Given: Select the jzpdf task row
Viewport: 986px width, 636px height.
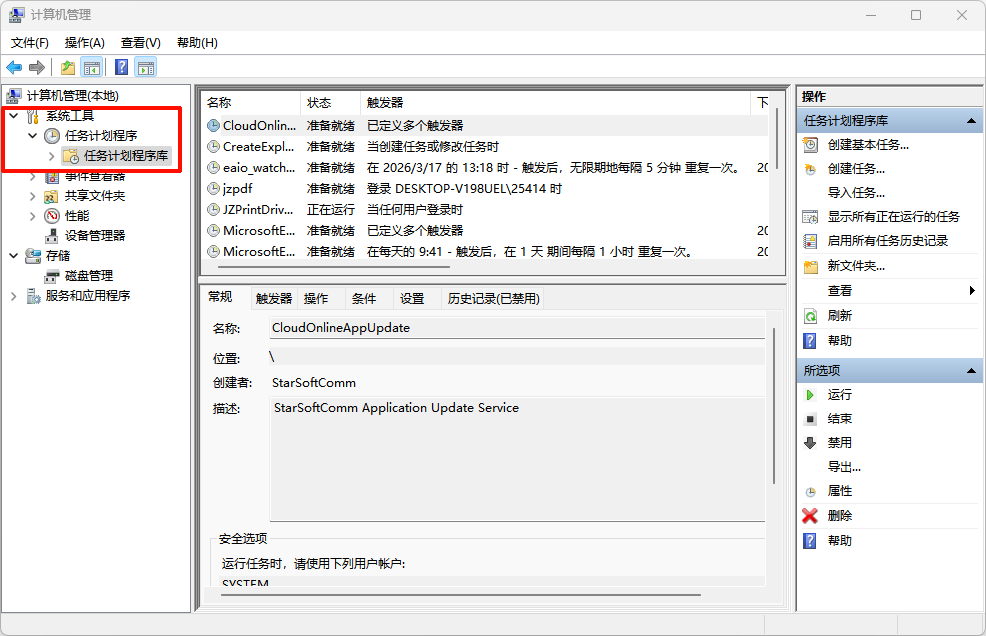Looking at the screenshot, I should [x=237, y=188].
